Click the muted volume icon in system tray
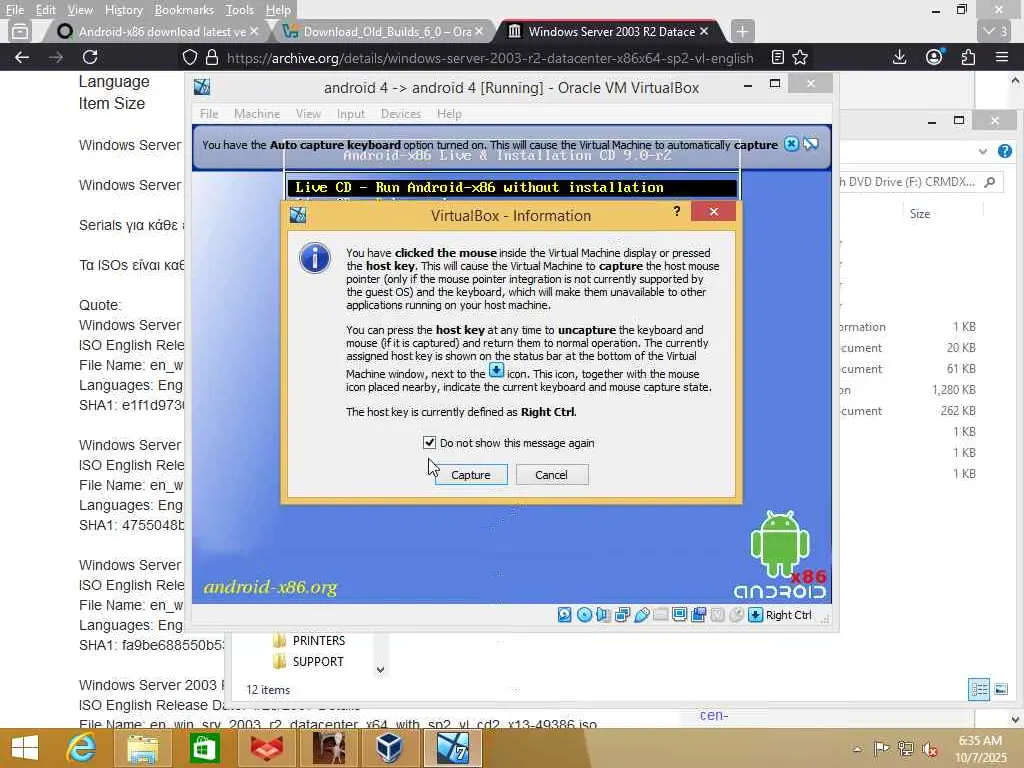This screenshot has width=1024, height=768. pyautogui.click(x=930, y=748)
